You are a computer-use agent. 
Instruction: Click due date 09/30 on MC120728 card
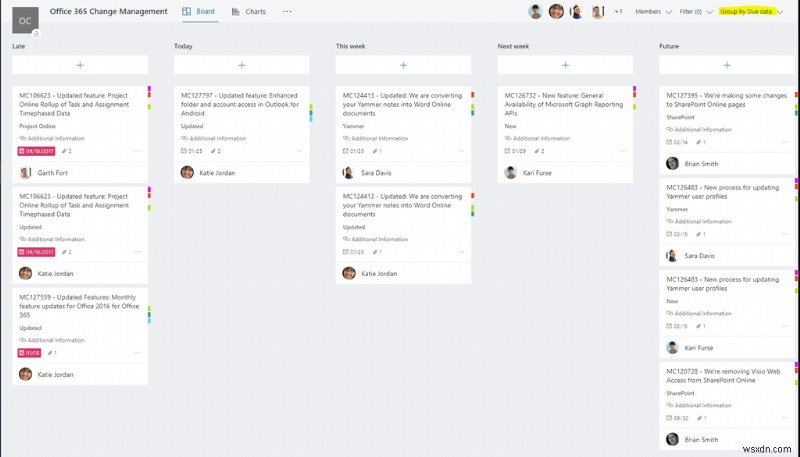click(677, 418)
